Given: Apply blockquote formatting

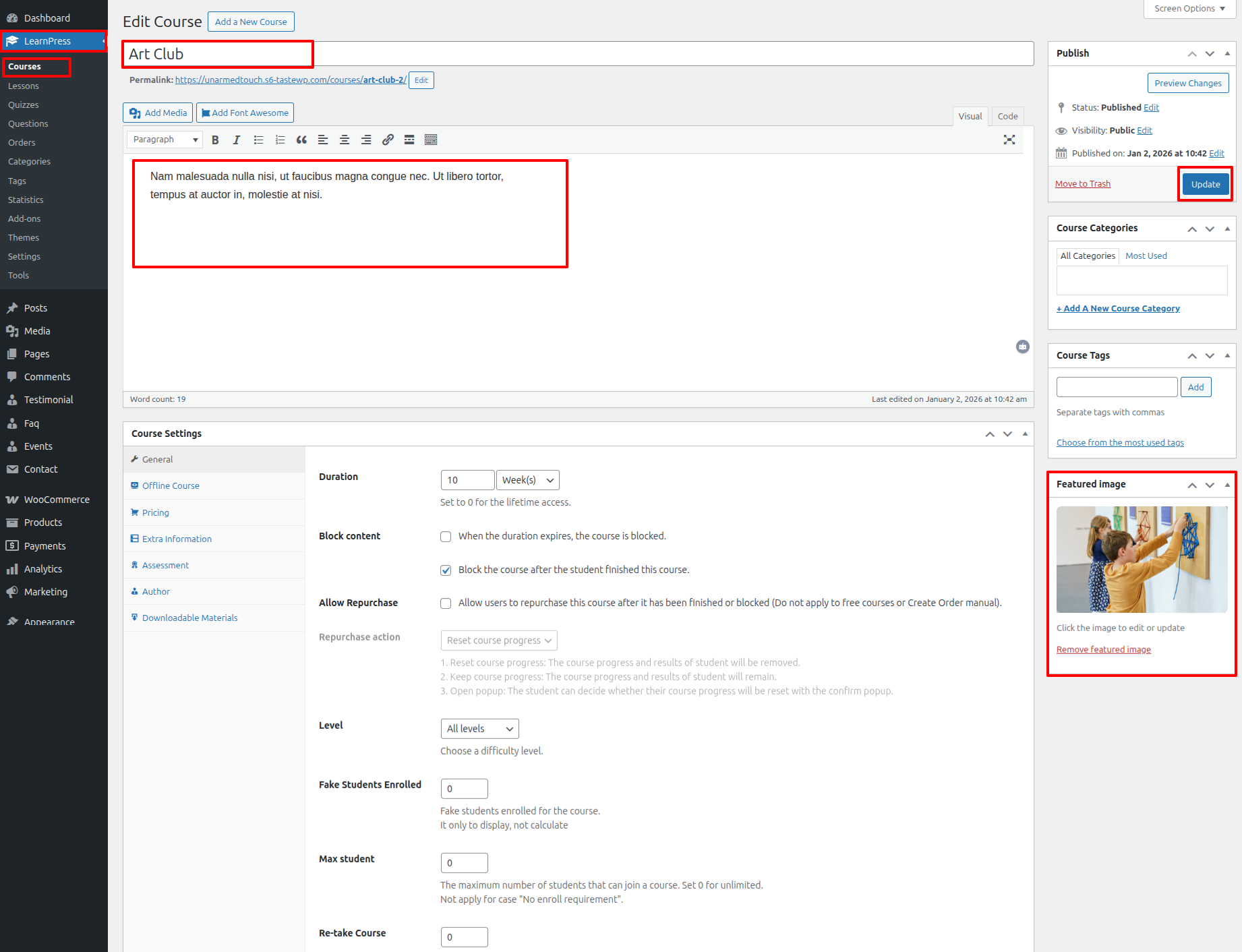Looking at the screenshot, I should tap(301, 140).
